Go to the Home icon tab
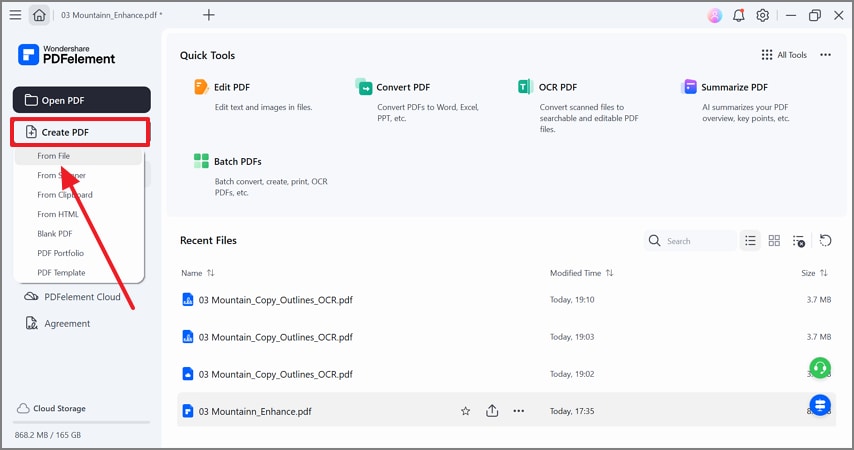The height and width of the screenshot is (450, 854). pos(39,15)
